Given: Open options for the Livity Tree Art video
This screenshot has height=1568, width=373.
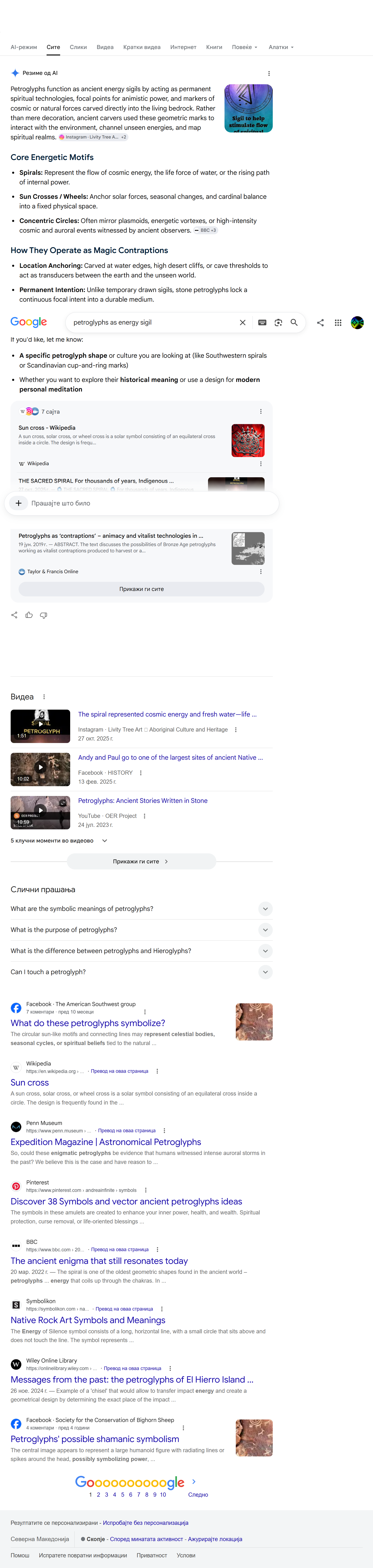Looking at the screenshot, I should pyautogui.click(x=236, y=730).
